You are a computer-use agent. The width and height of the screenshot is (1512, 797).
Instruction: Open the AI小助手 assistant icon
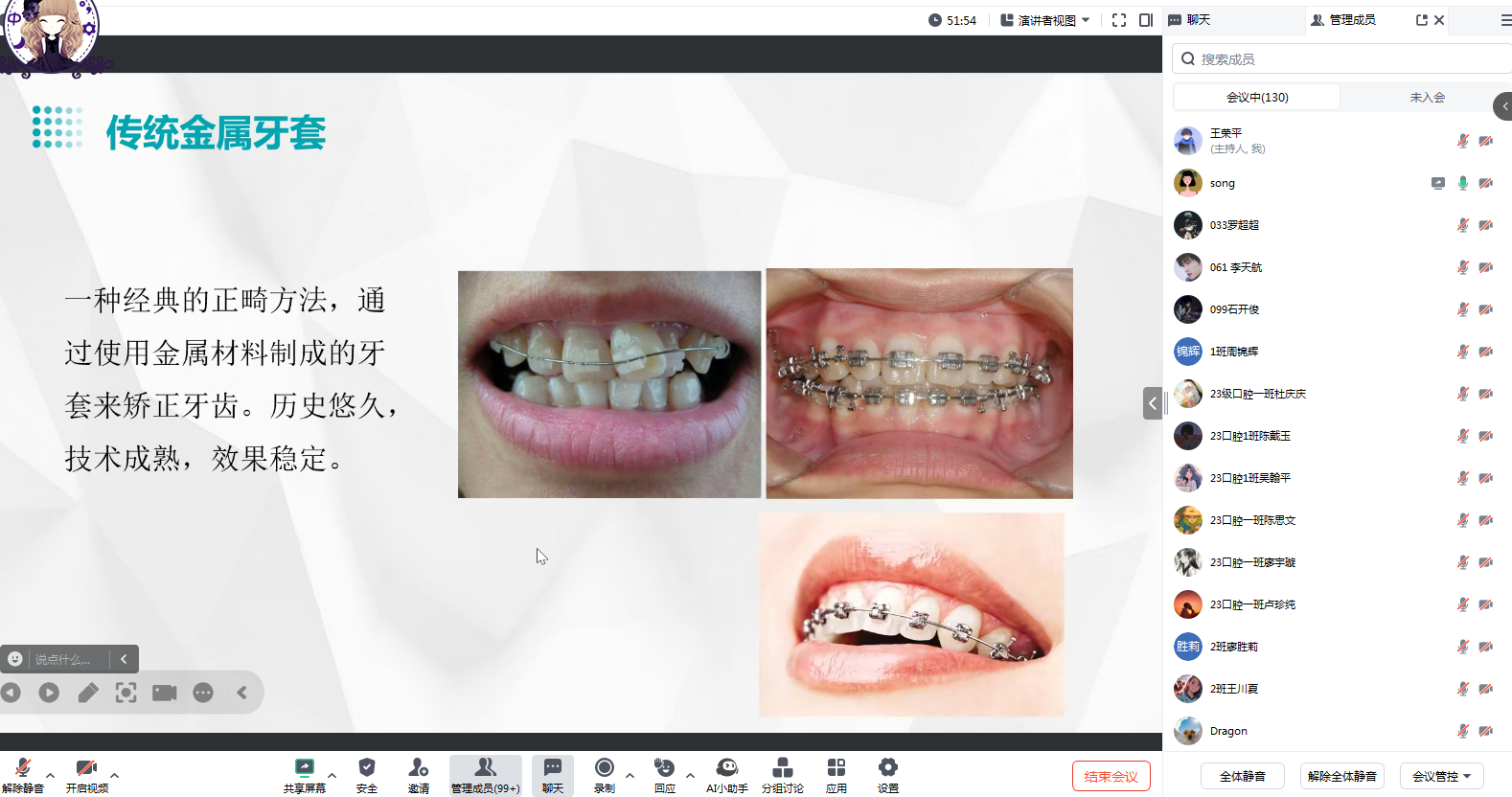coord(726,768)
